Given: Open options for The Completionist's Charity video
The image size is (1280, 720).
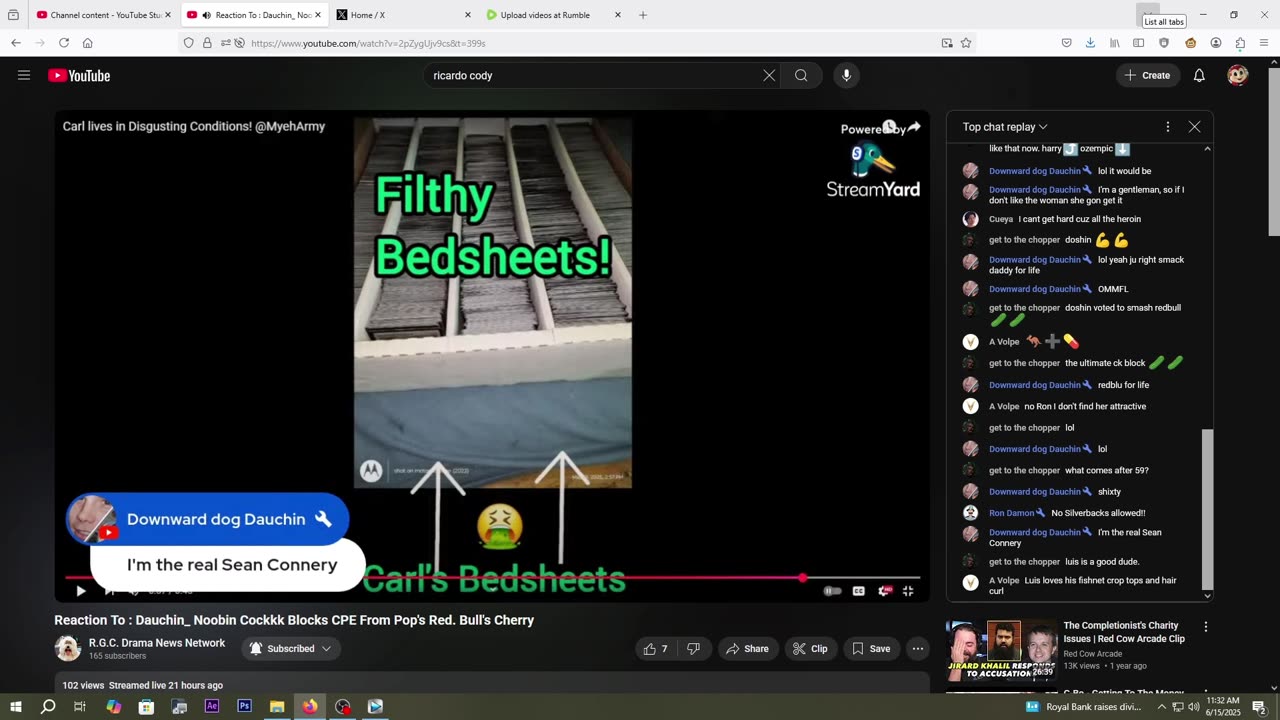Looking at the screenshot, I should [x=1205, y=627].
